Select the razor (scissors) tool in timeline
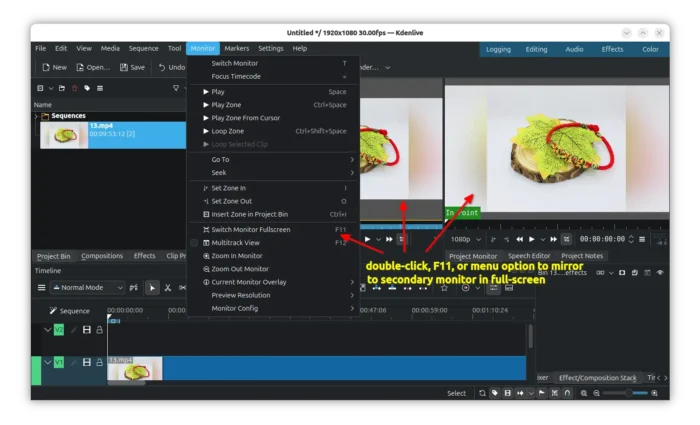The height and width of the screenshot is (425, 700). tap(168, 288)
